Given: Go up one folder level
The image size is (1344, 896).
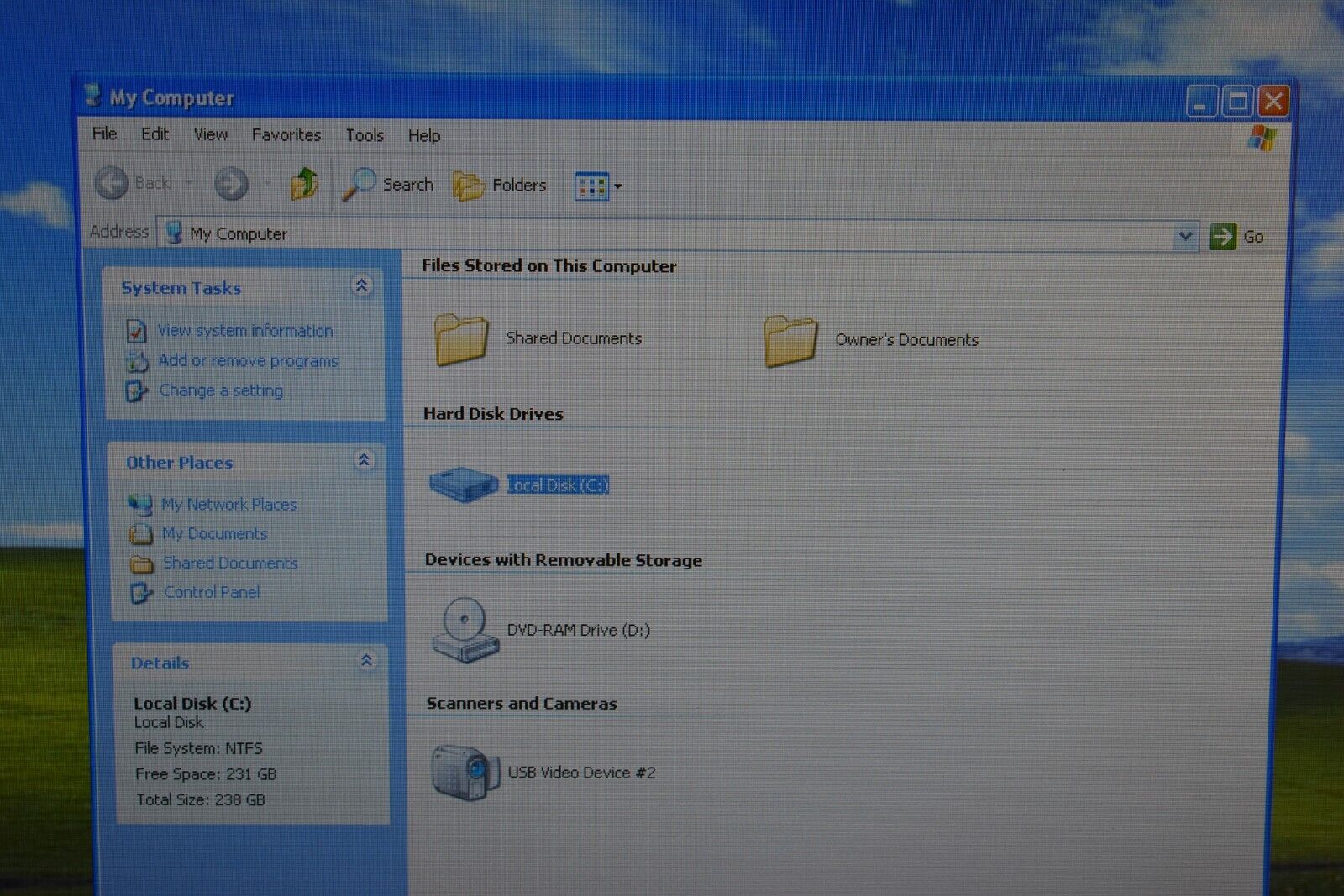Looking at the screenshot, I should (x=304, y=183).
